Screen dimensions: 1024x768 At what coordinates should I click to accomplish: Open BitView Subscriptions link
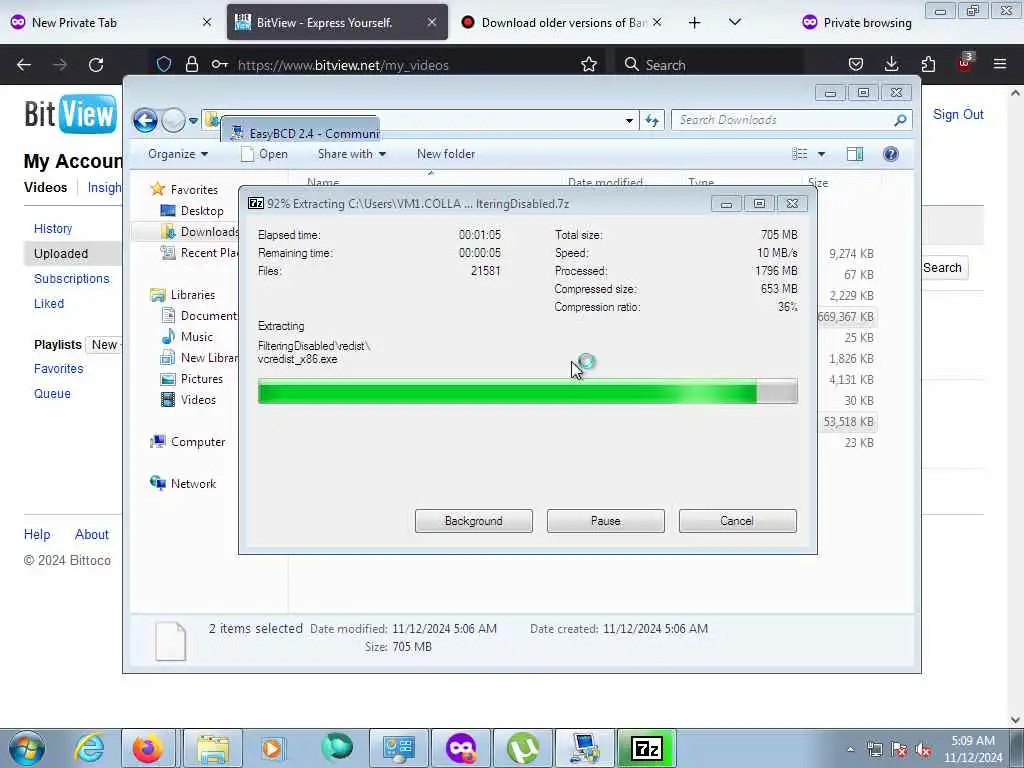click(x=72, y=278)
